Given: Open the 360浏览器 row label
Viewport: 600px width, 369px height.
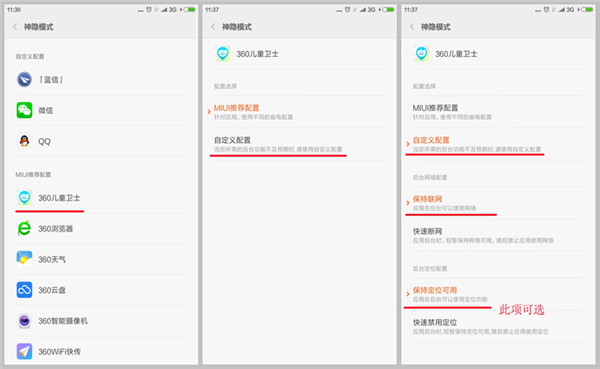Looking at the screenshot, I should pos(55,229).
